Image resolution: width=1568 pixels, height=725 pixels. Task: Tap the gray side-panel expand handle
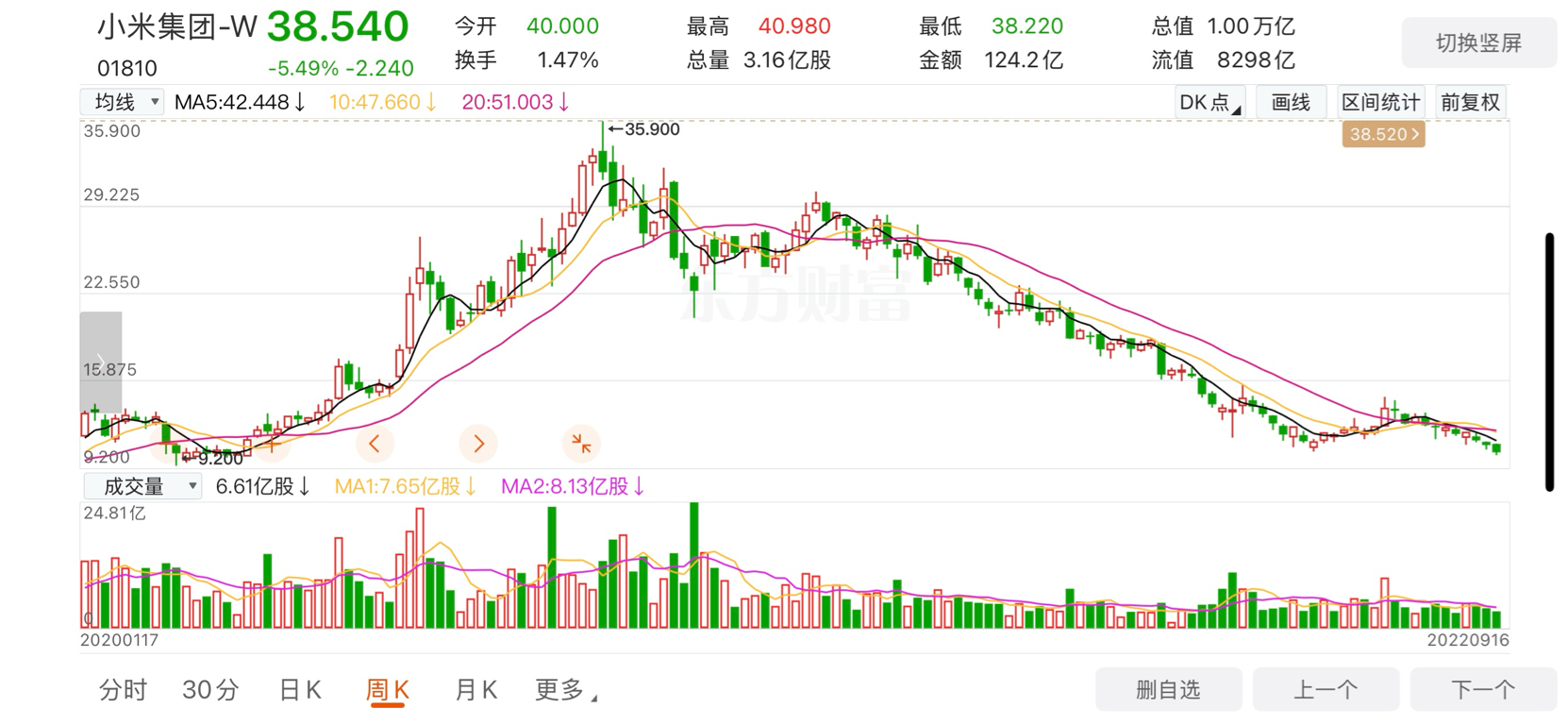[x=101, y=362]
